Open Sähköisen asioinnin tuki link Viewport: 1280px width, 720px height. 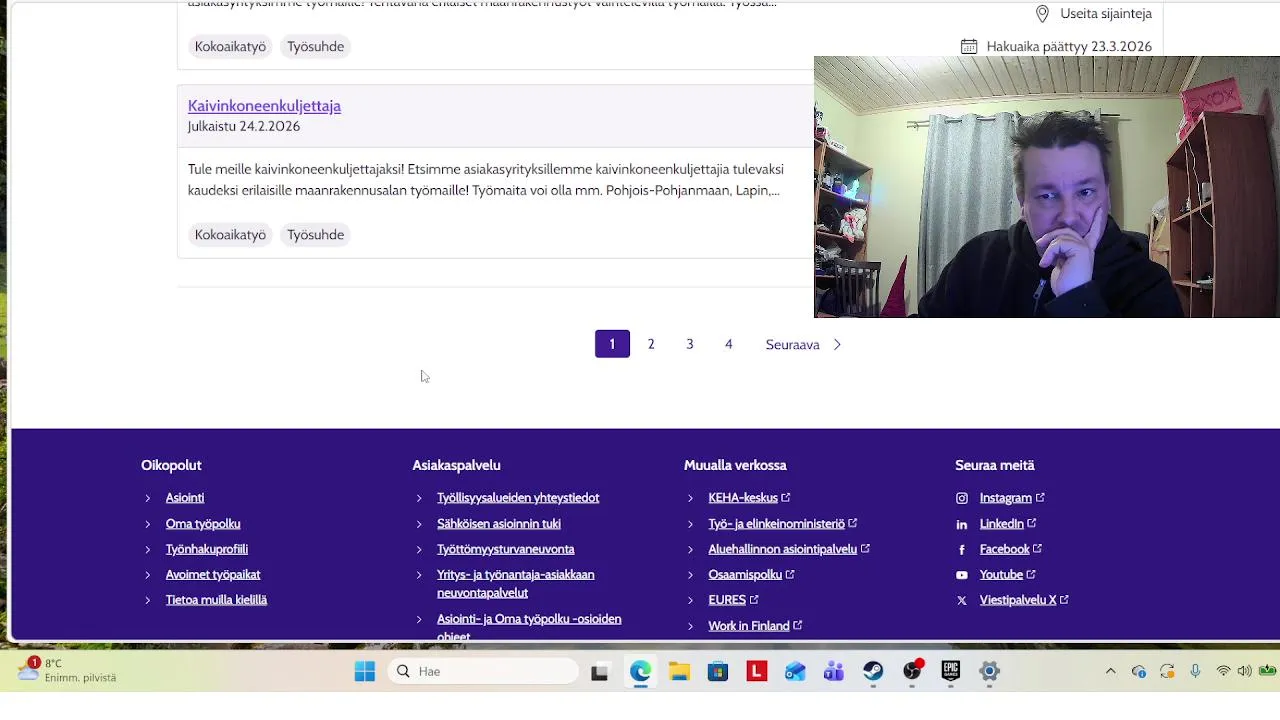pyautogui.click(x=499, y=524)
